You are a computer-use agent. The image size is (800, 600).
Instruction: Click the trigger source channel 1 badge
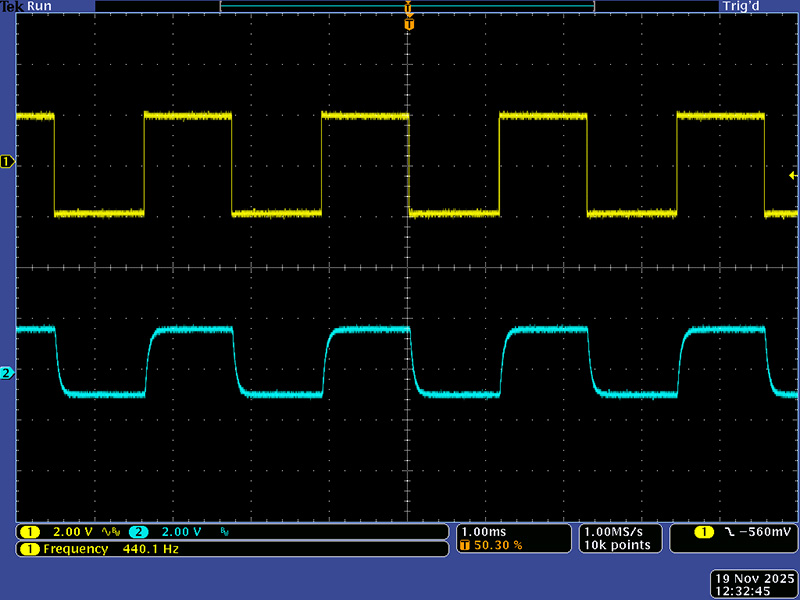coord(704,531)
